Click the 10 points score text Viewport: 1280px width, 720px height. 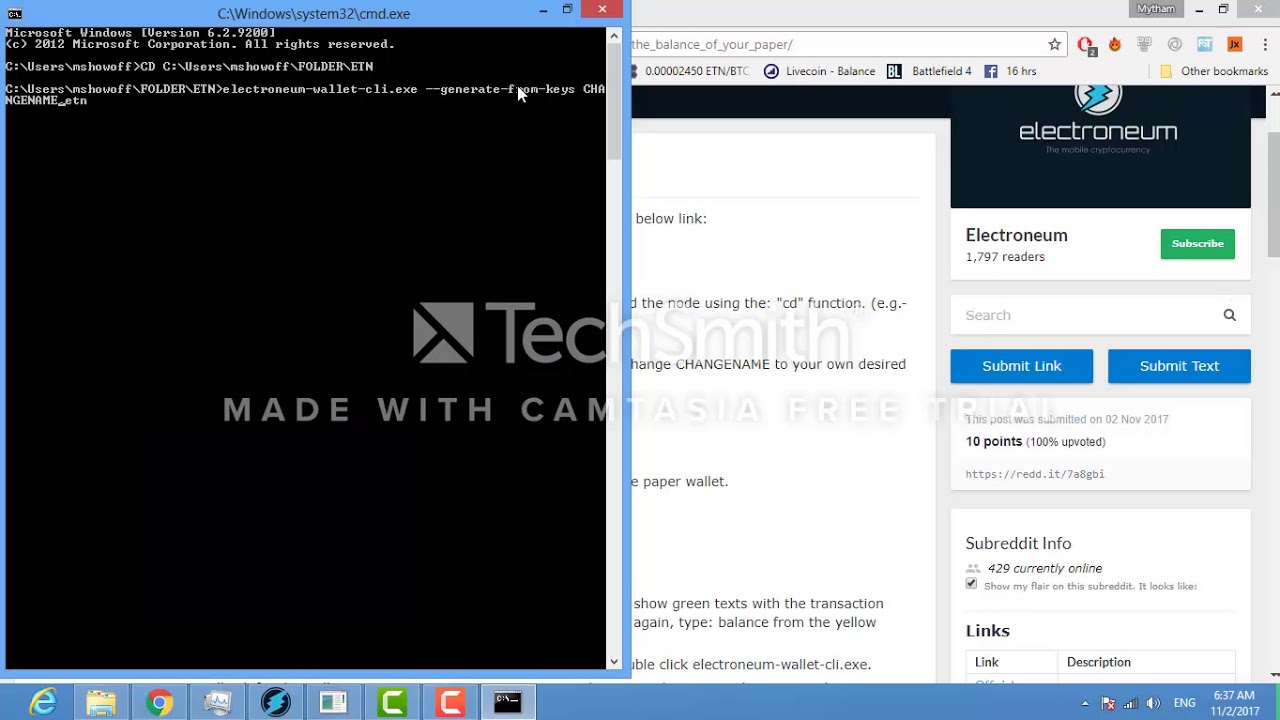[993, 441]
